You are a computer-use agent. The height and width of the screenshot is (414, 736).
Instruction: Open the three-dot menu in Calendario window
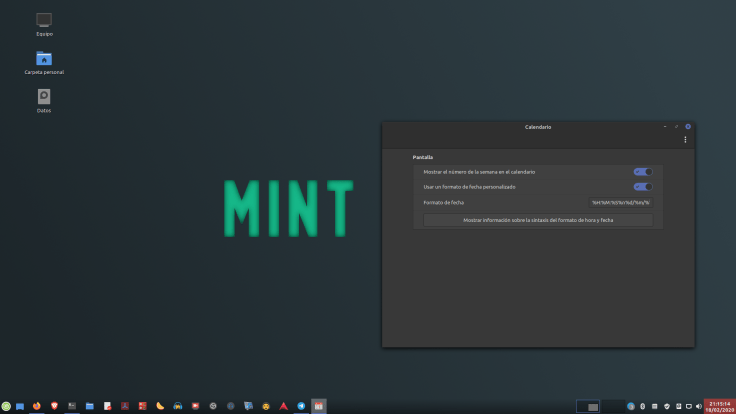(x=685, y=140)
